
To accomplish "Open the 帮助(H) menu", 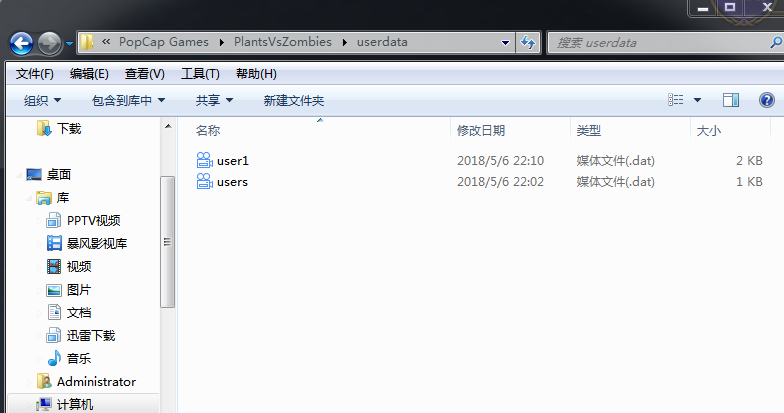I will [x=256, y=74].
